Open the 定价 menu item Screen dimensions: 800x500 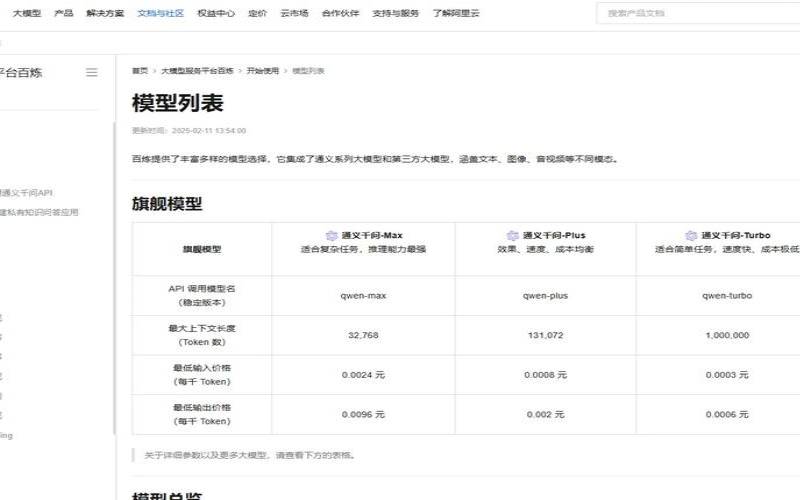click(258, 13)
